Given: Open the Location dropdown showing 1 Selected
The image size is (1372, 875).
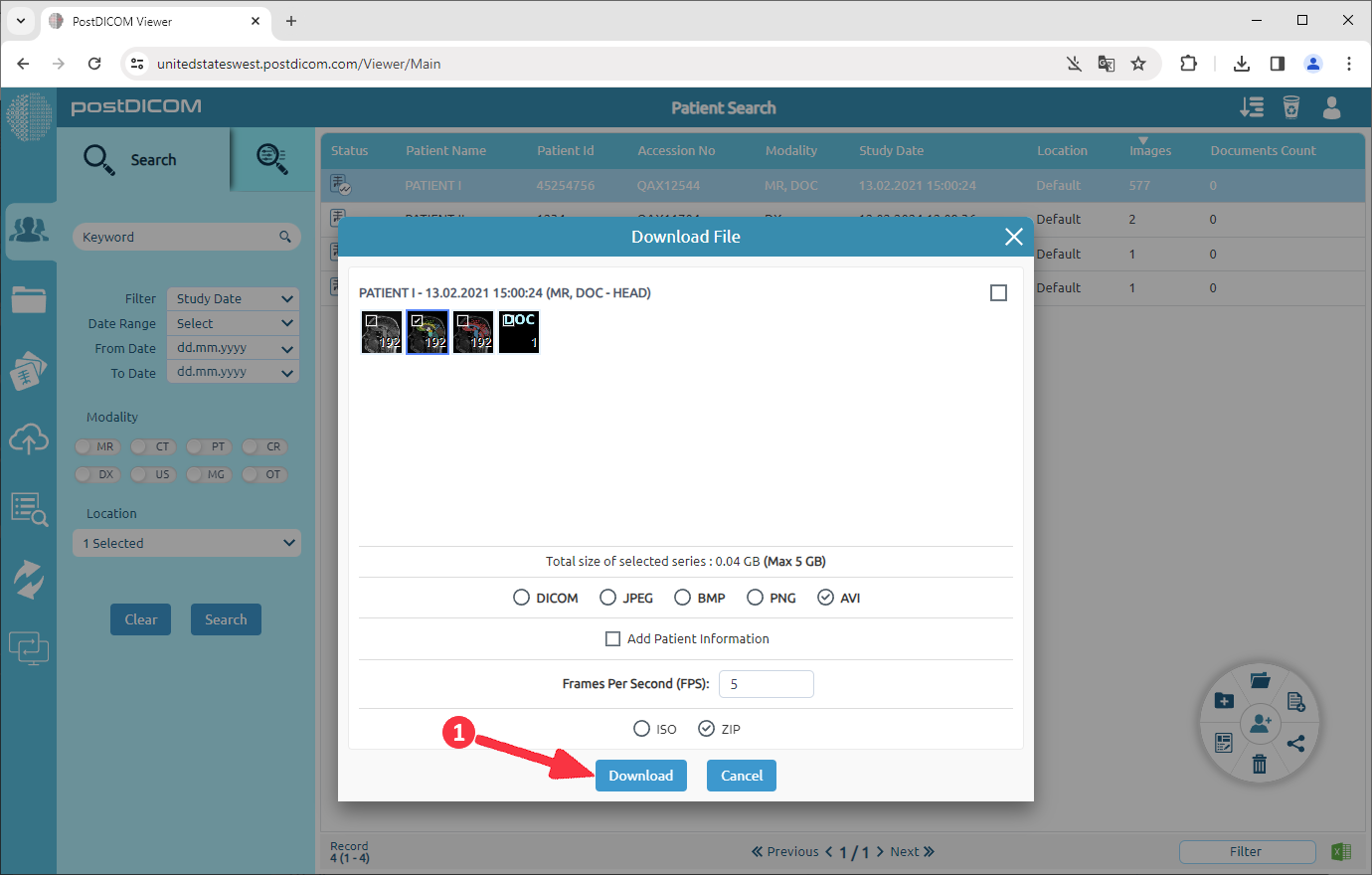Looking at the screenshot, I should pyautogui.click(x=186, y=542).
